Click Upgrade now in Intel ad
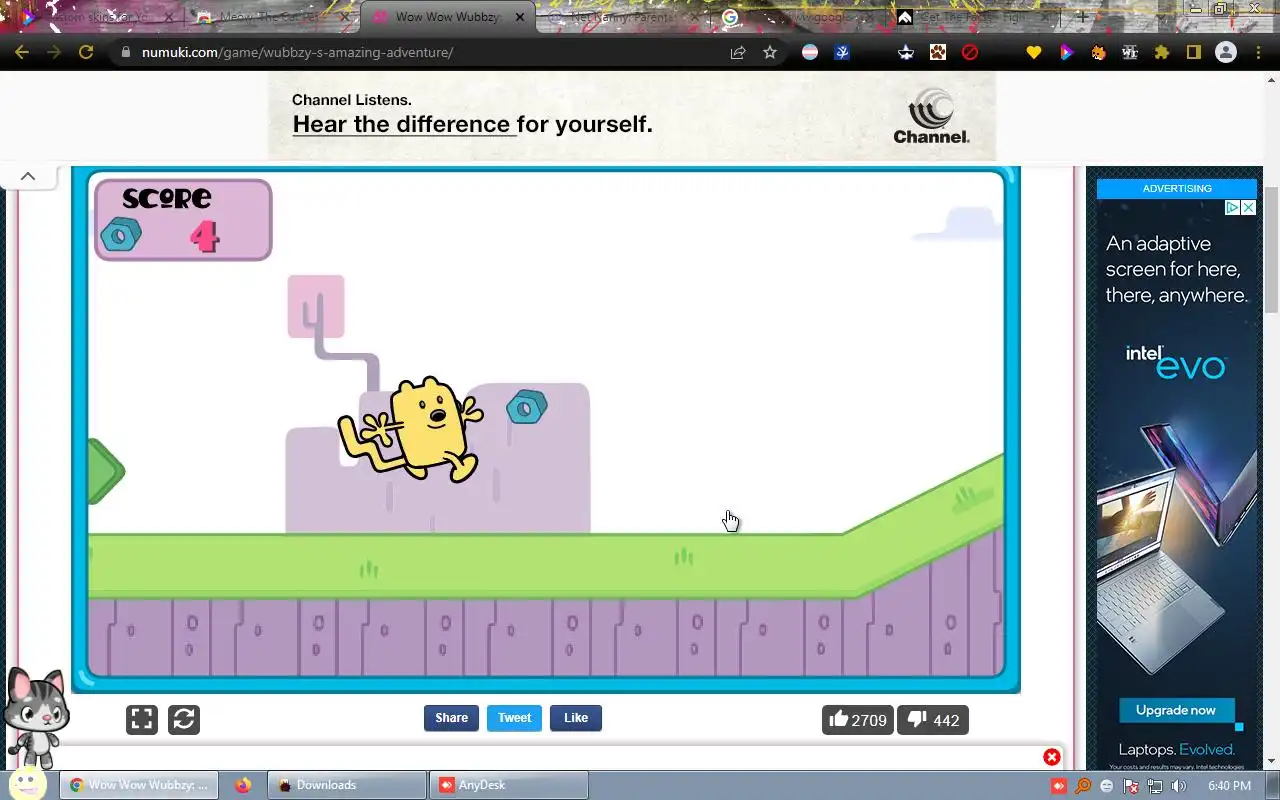The height and width of the screenshot is (800, 1280). [x=1176, y=710]
